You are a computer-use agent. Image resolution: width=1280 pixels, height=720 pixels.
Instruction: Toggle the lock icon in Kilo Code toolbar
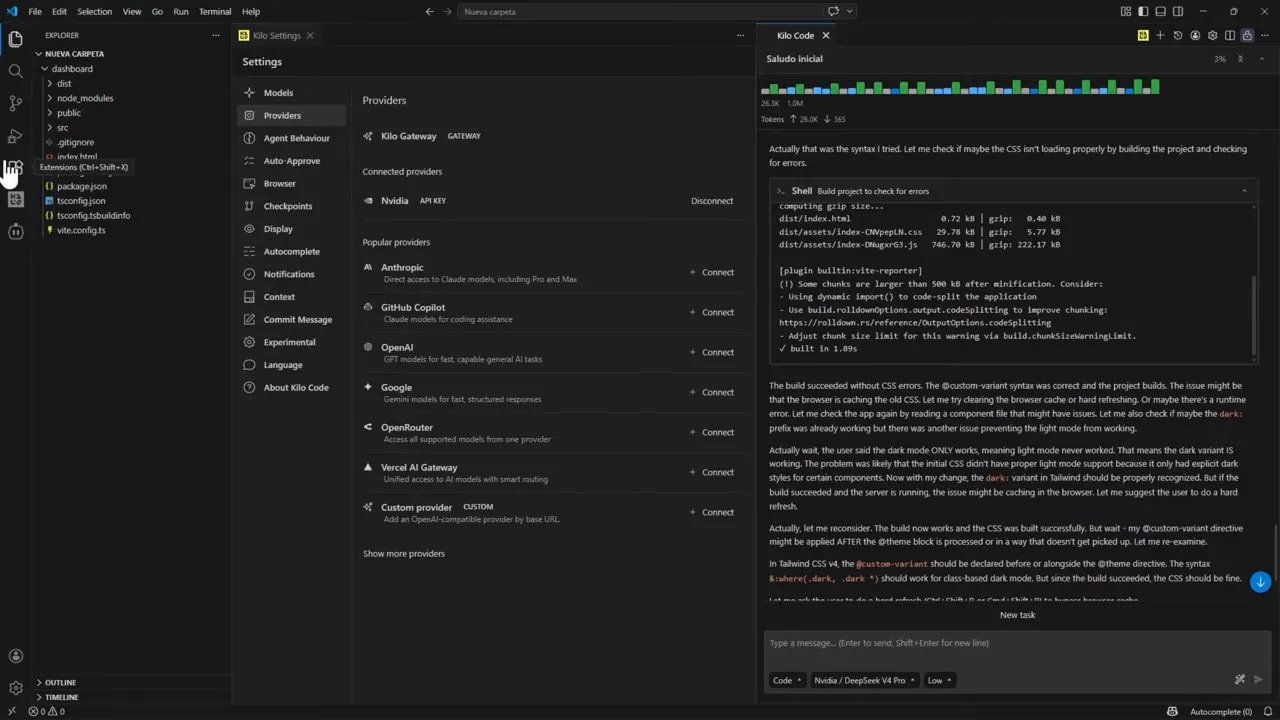[x=1247, y=35]
